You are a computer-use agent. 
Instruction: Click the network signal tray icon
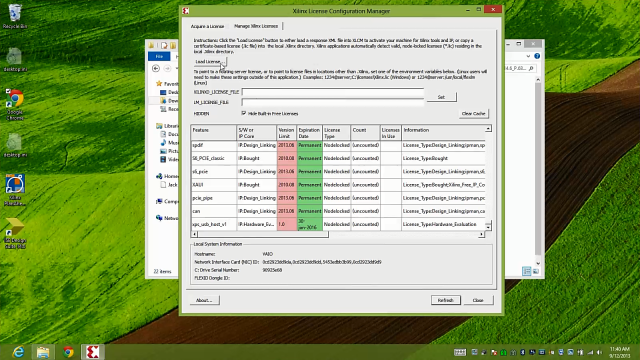click(590, 352)
